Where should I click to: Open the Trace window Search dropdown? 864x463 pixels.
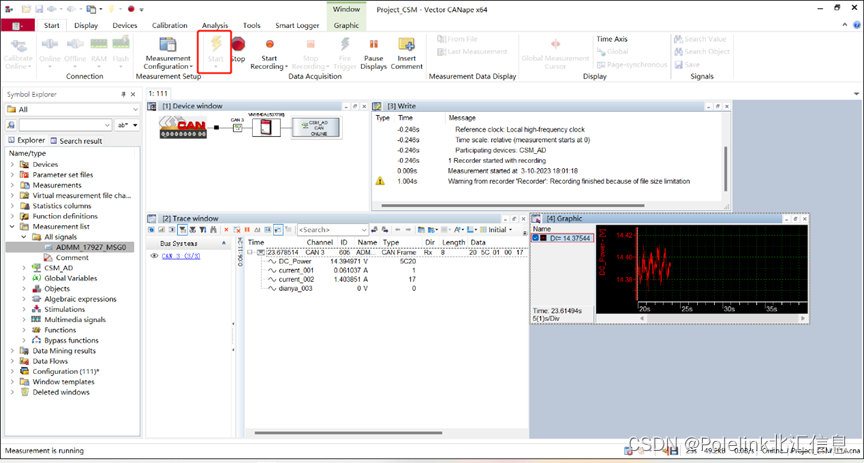364,229
